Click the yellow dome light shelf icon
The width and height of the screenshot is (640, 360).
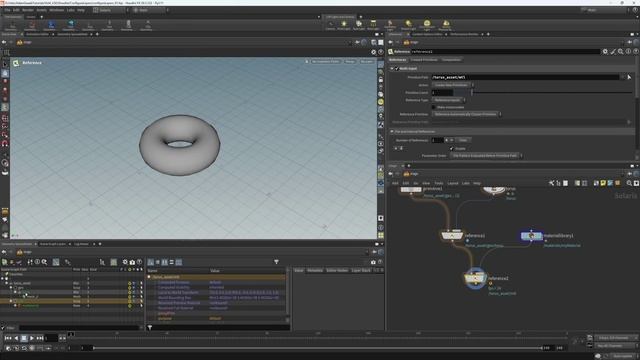427,25
